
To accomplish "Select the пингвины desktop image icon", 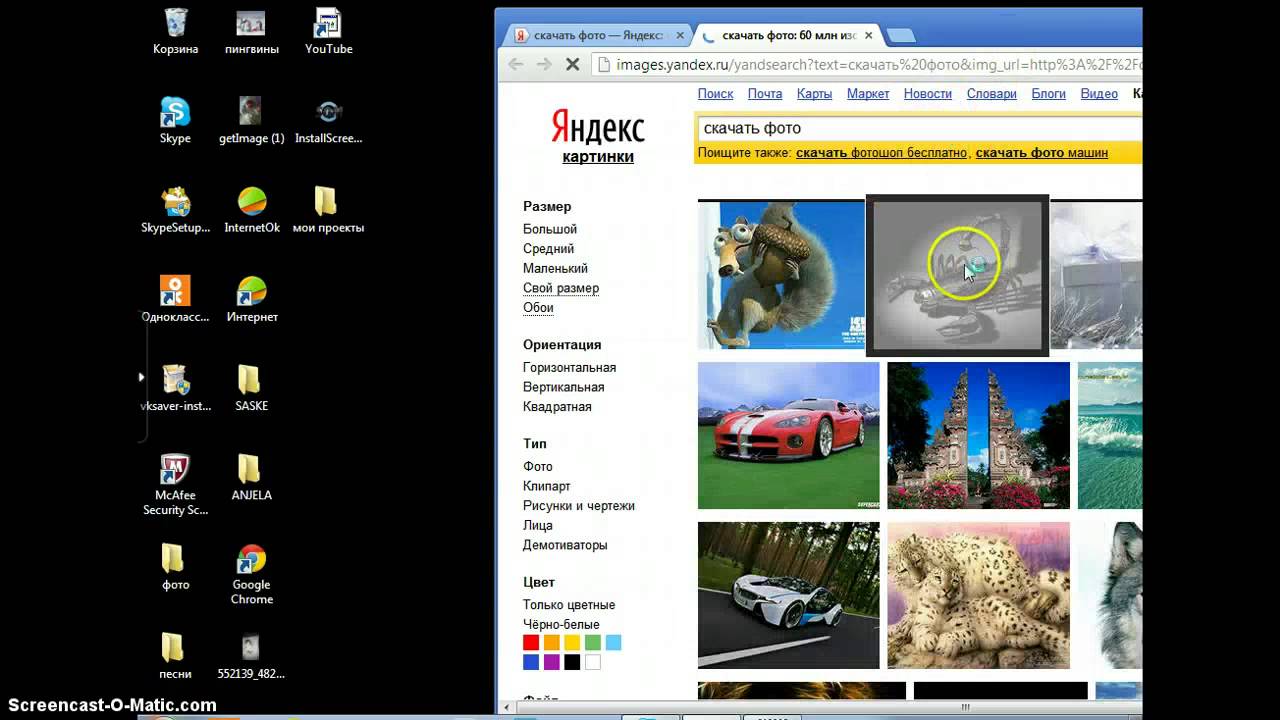I will [251, 32].
